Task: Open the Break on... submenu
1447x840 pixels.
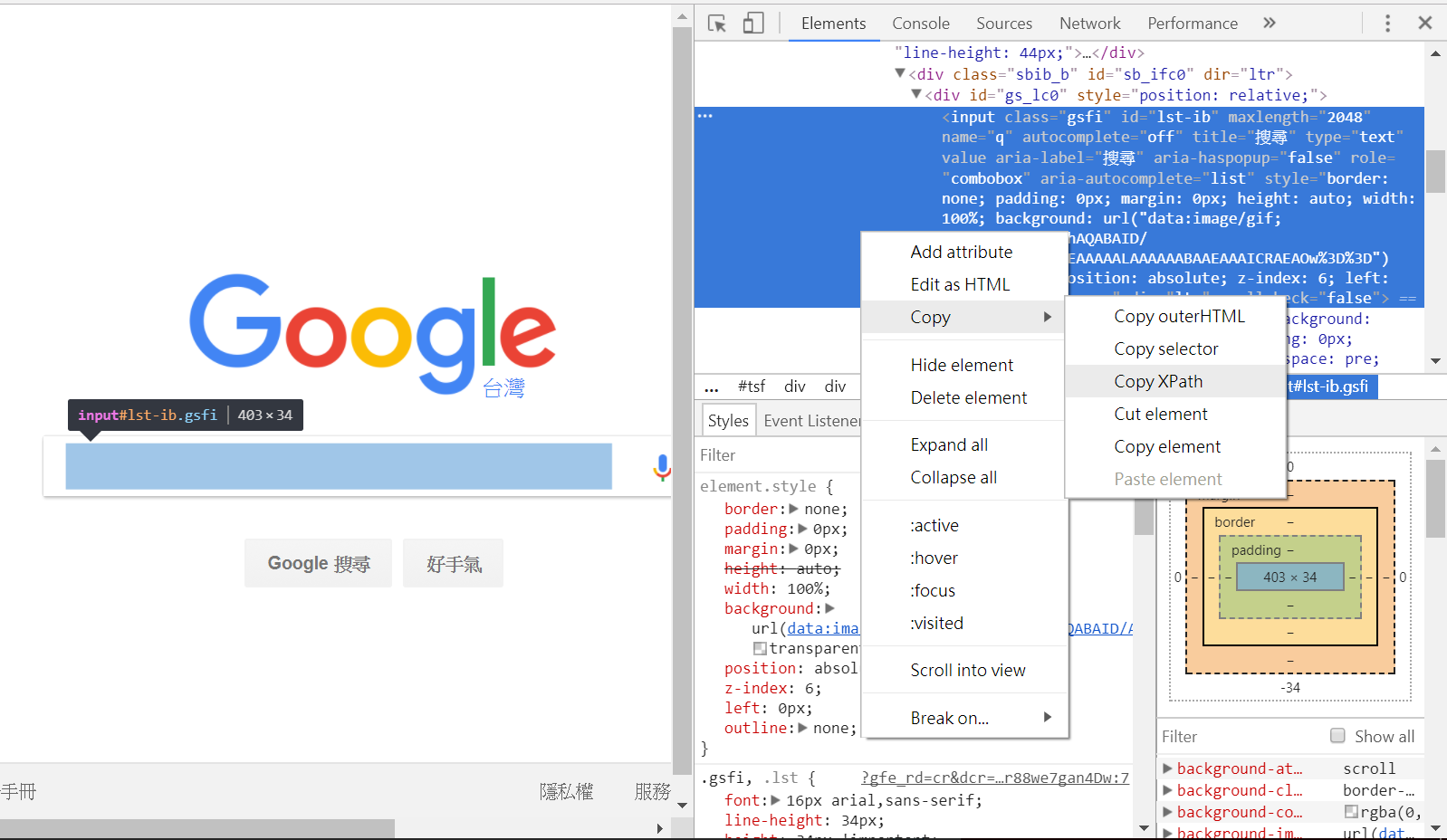Action: [964, 718]
